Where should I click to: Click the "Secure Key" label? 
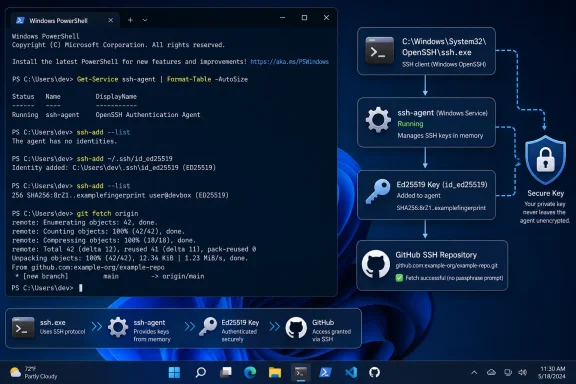(546, 193)
